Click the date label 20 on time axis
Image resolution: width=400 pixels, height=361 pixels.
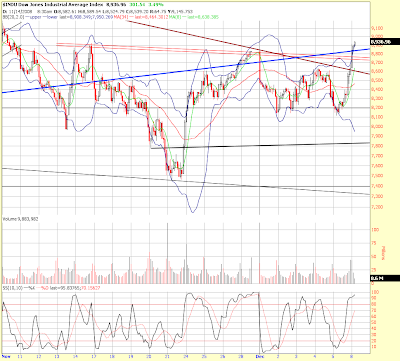pos(149,356)
